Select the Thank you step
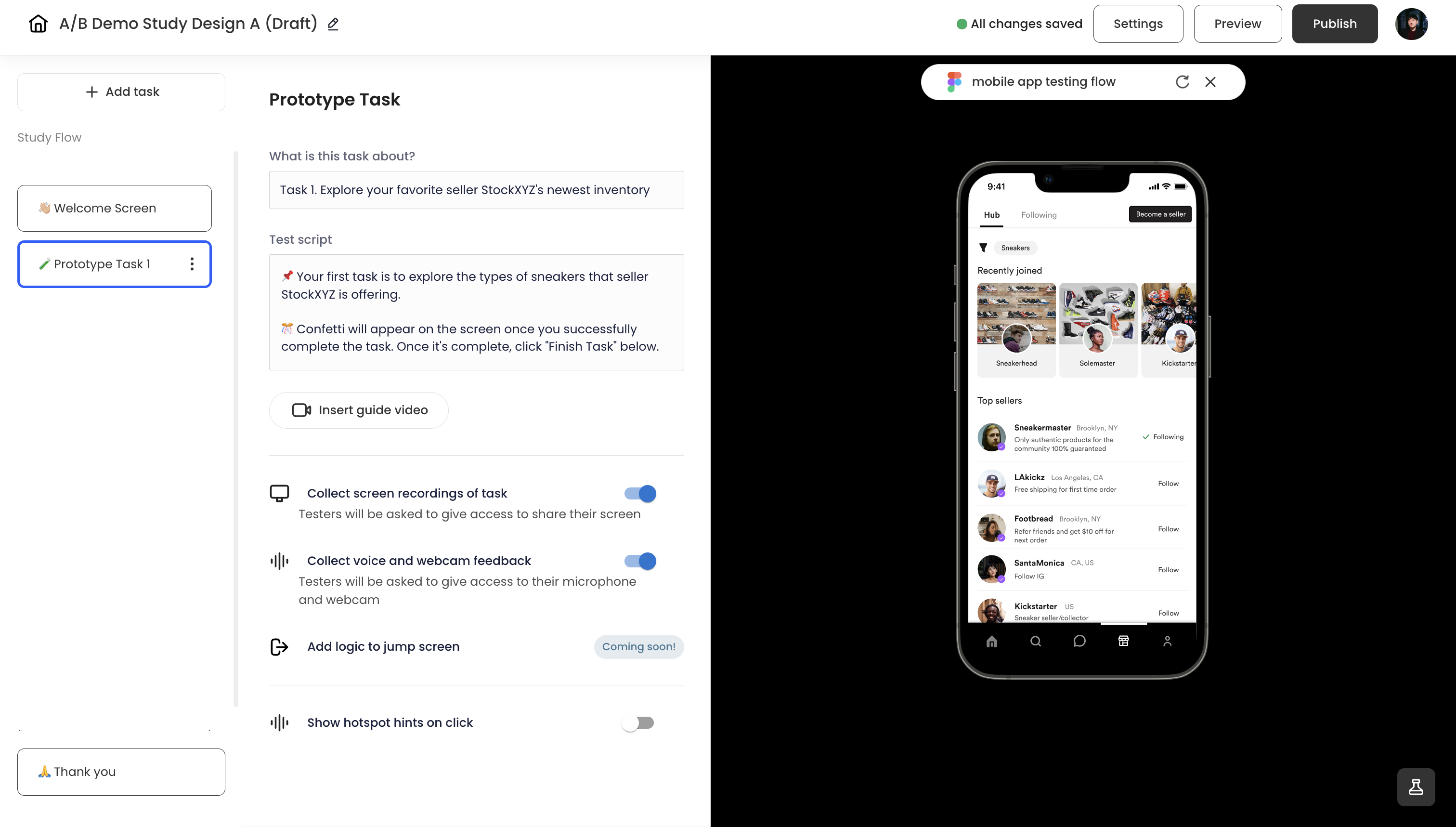The image size is (1456, 827). [121, 772]
